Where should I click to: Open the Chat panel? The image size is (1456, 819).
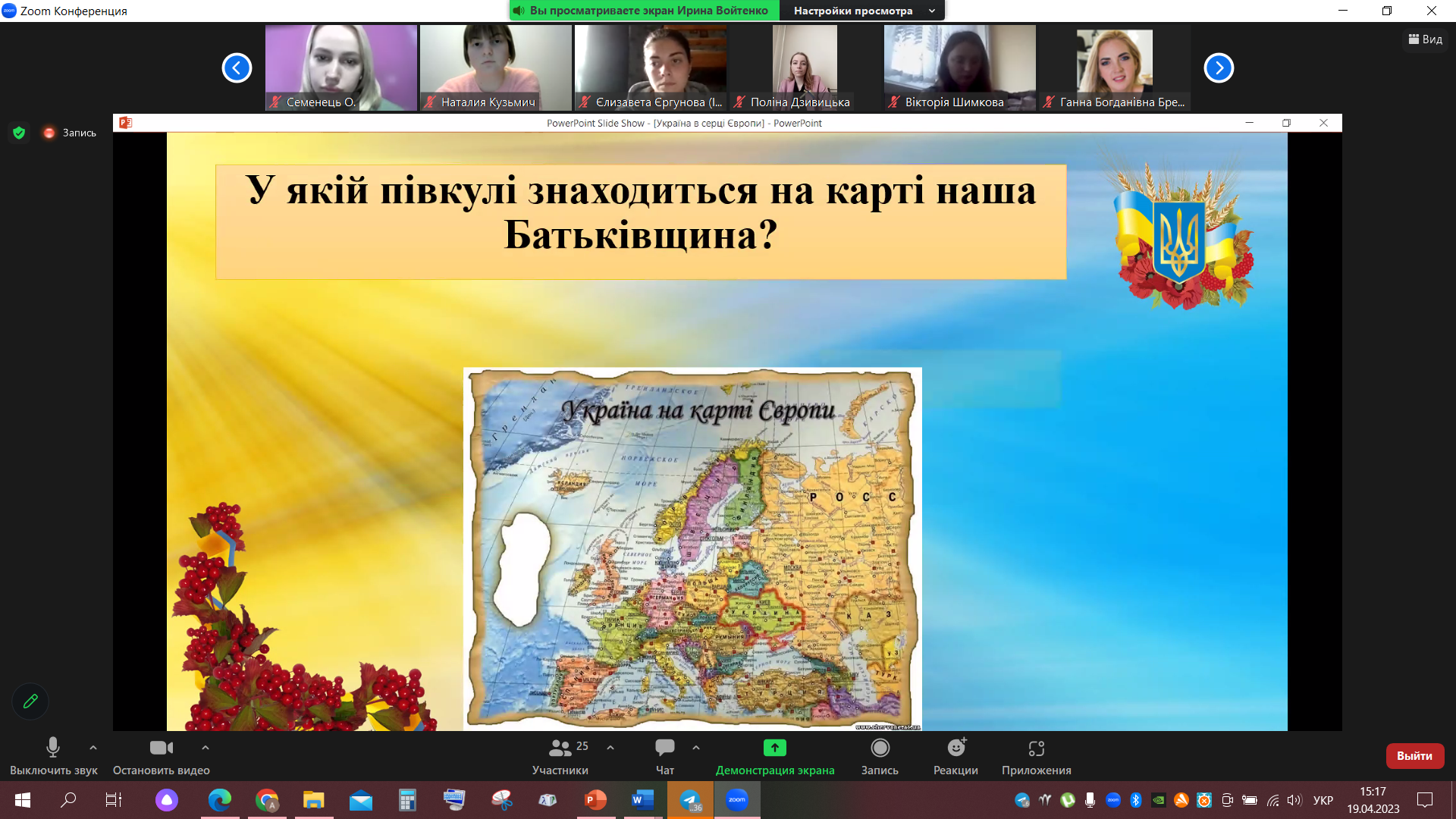coord(665,756)
